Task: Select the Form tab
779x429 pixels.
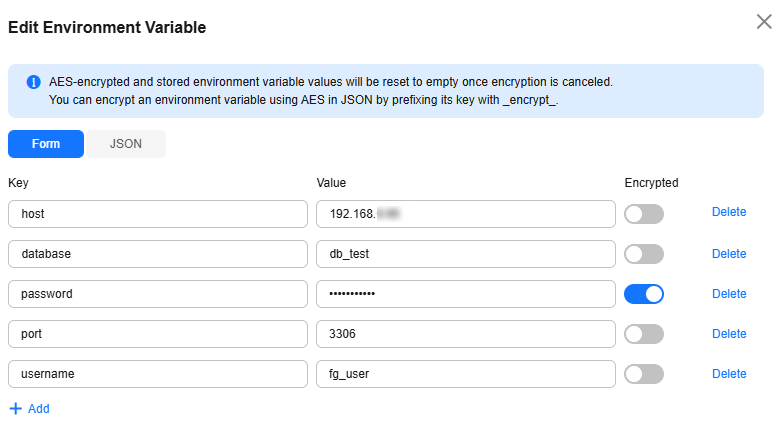Action: point(46,144)
